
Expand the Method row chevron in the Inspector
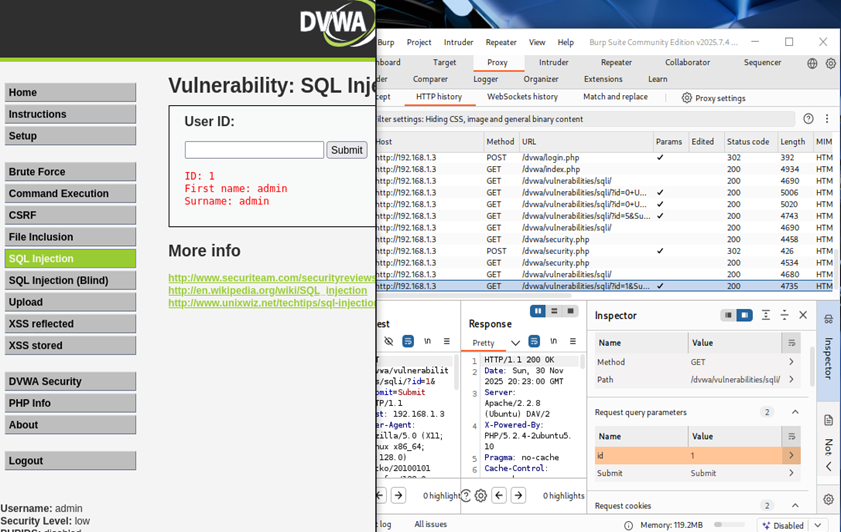pyautogui.click(x=791, y=362)
